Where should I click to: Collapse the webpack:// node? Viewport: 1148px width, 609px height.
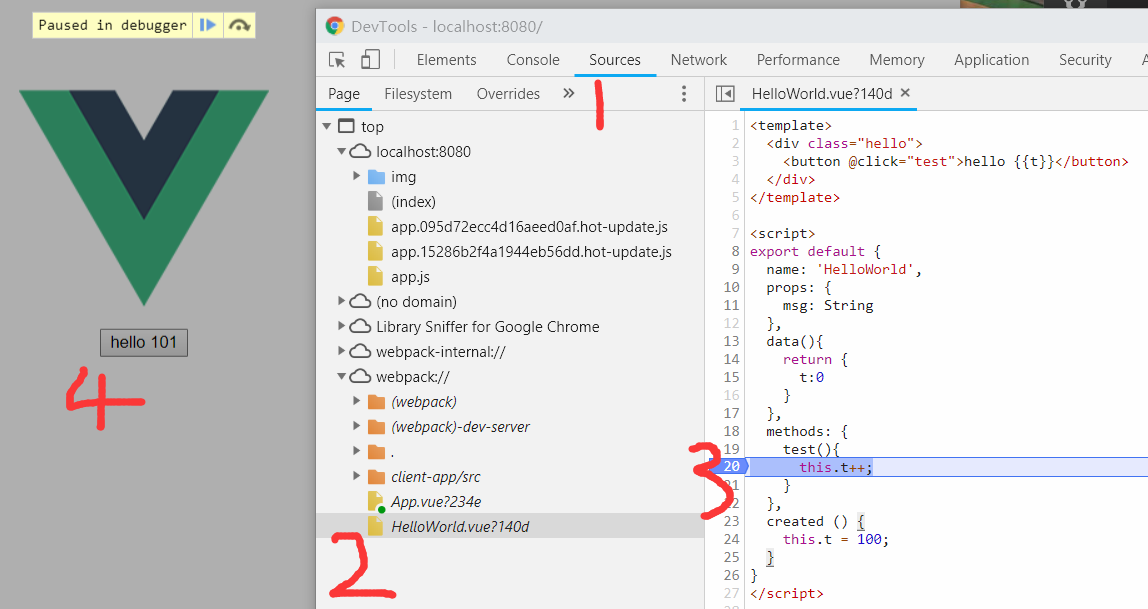click(341, 376)
